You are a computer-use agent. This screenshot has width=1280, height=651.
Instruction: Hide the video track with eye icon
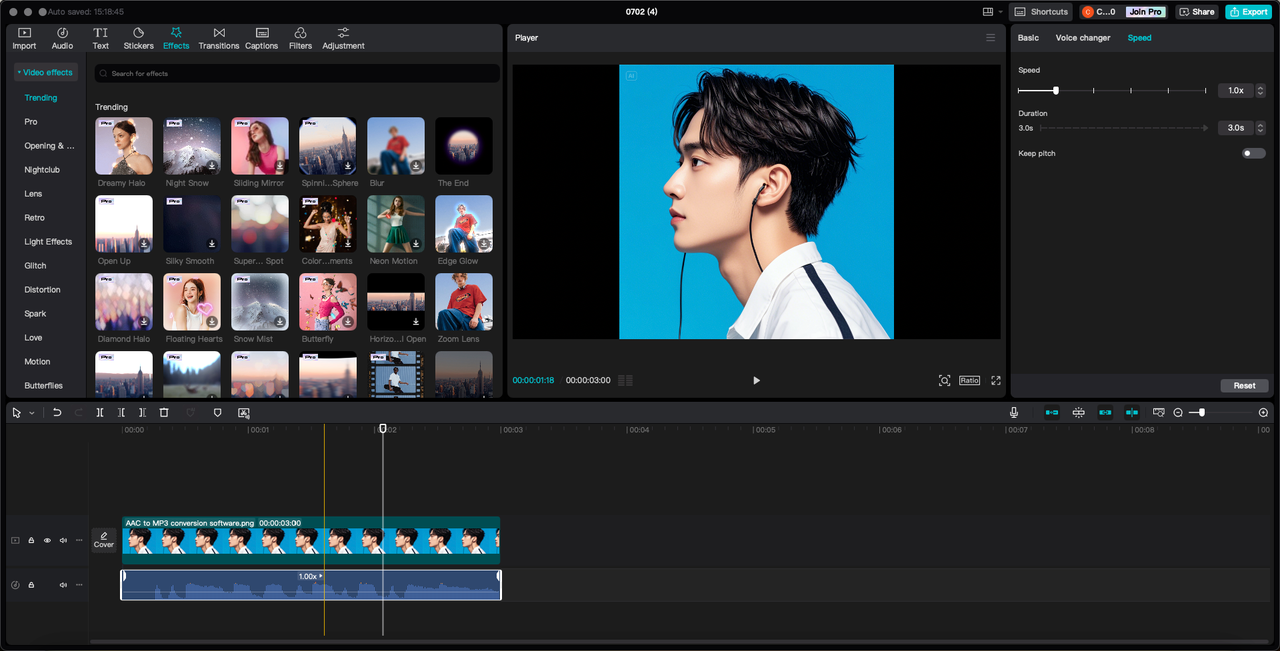click(x=47, y=541)
